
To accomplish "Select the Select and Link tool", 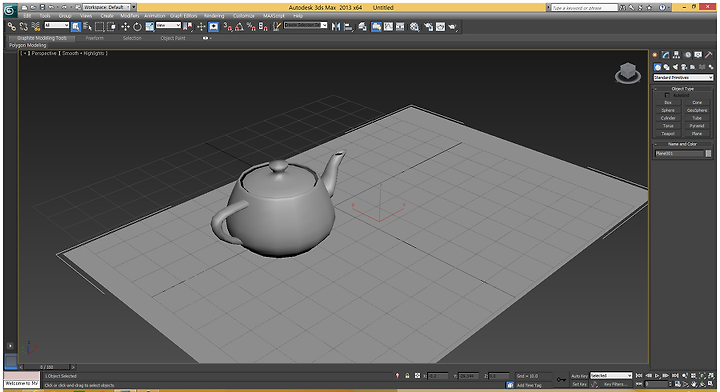I will point(12,27).
